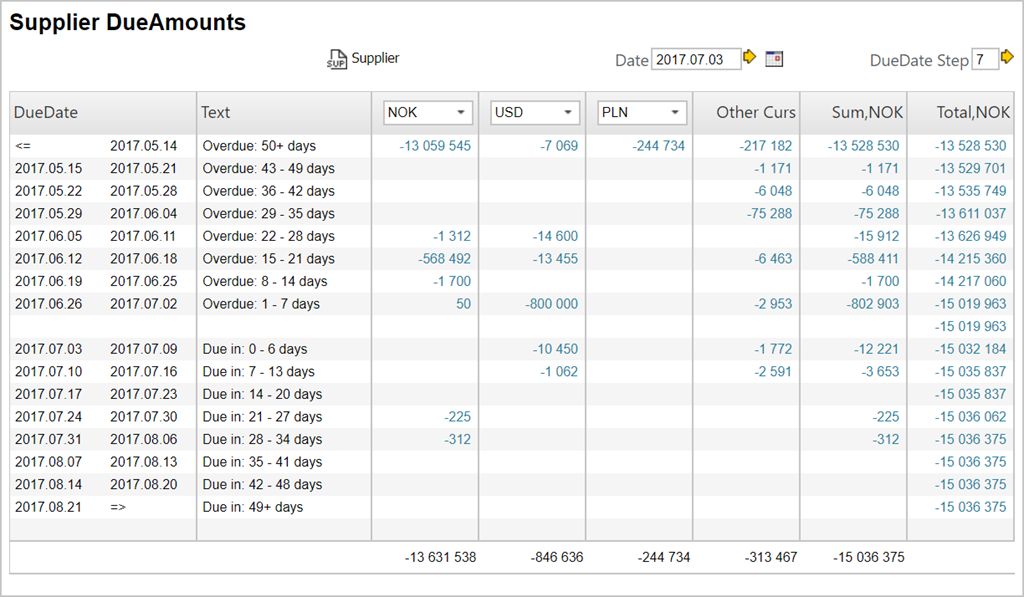Click the DueDate column header
1024x597 pixels.
point(46,112)
